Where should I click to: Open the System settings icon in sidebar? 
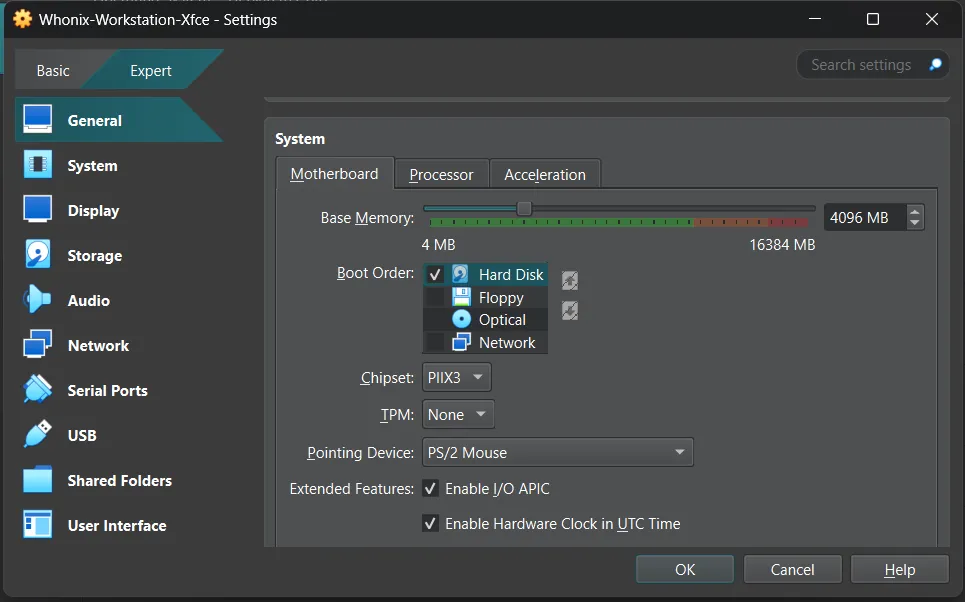point(38,166)
